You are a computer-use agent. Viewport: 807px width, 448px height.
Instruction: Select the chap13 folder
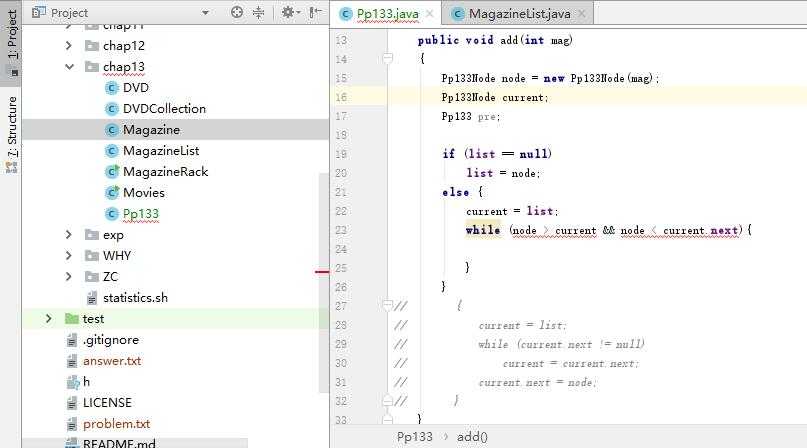tap(124, 67)
